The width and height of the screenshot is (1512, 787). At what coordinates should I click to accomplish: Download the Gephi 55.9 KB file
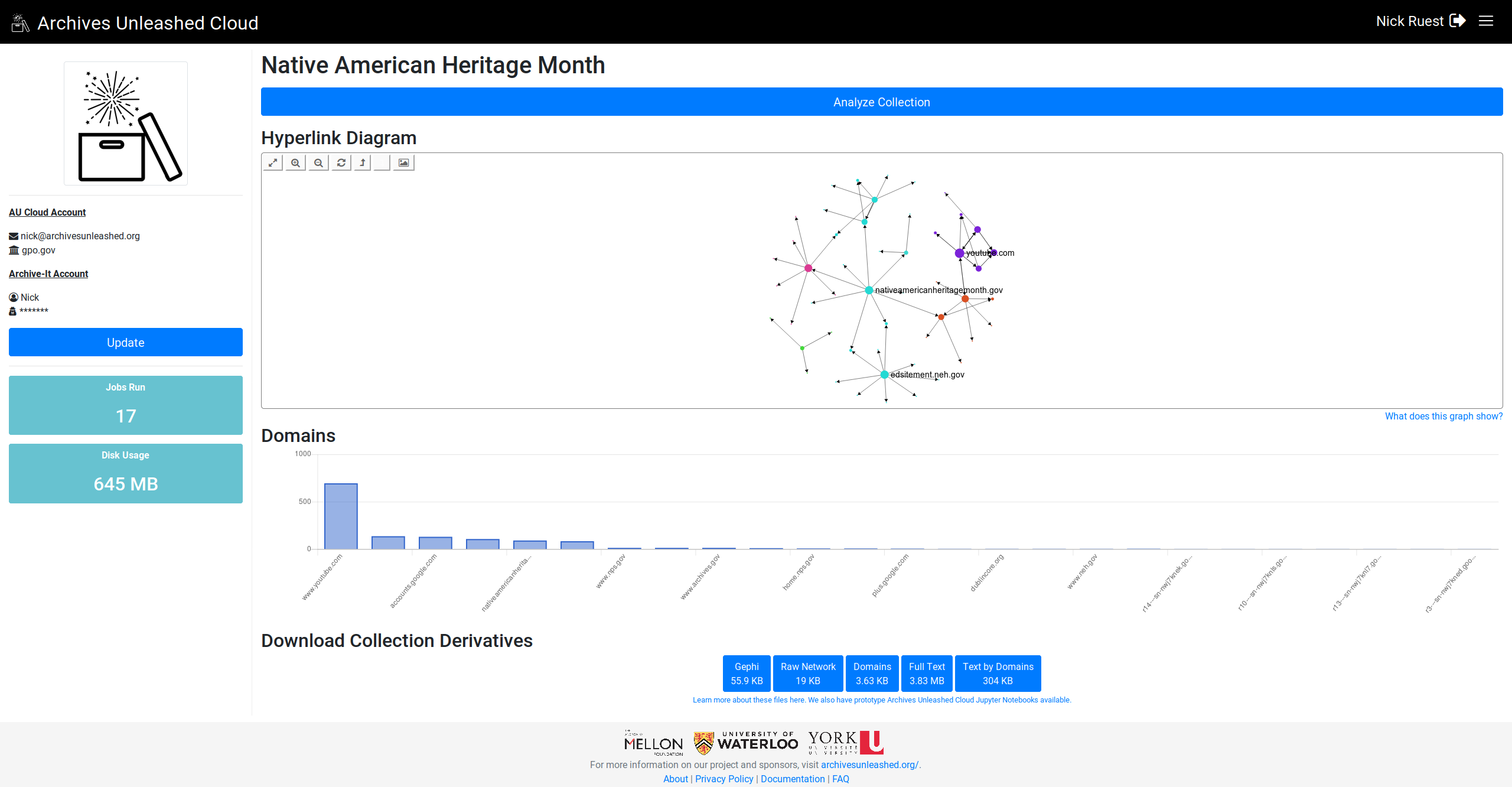pyautogui.click(x=747, y=674)
